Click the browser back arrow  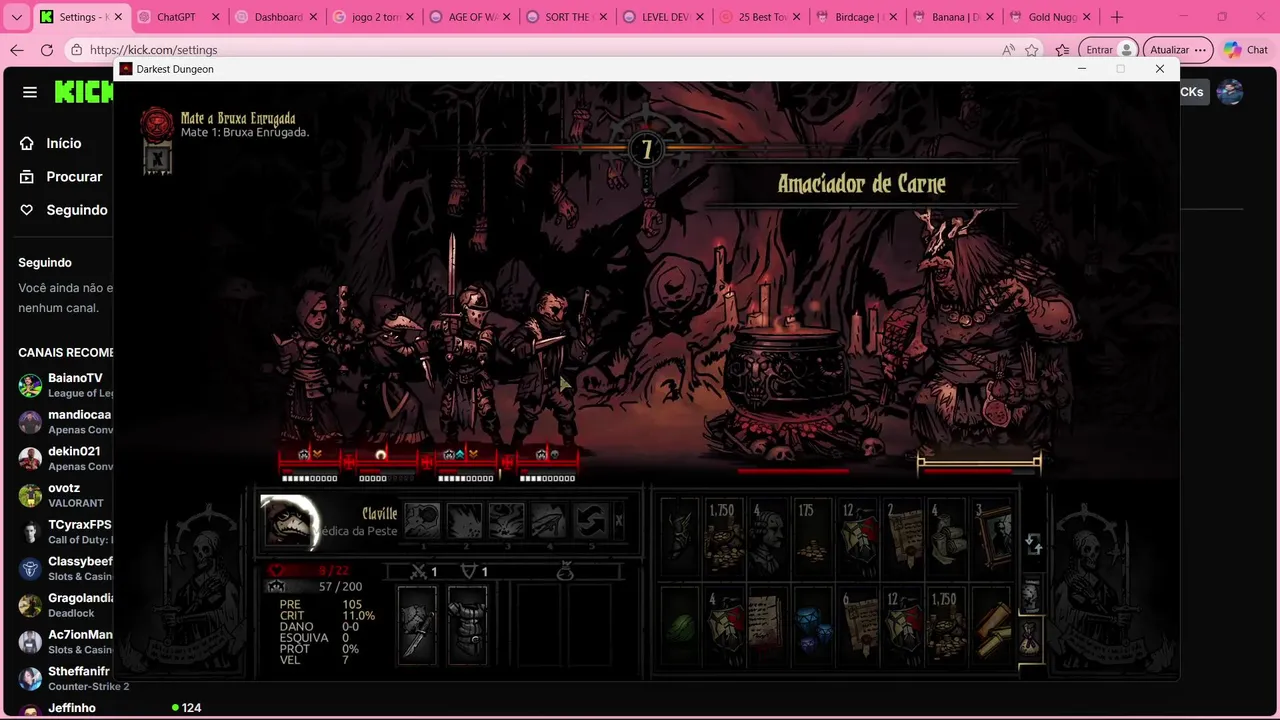pyautogui.click(x=17, y=50)
